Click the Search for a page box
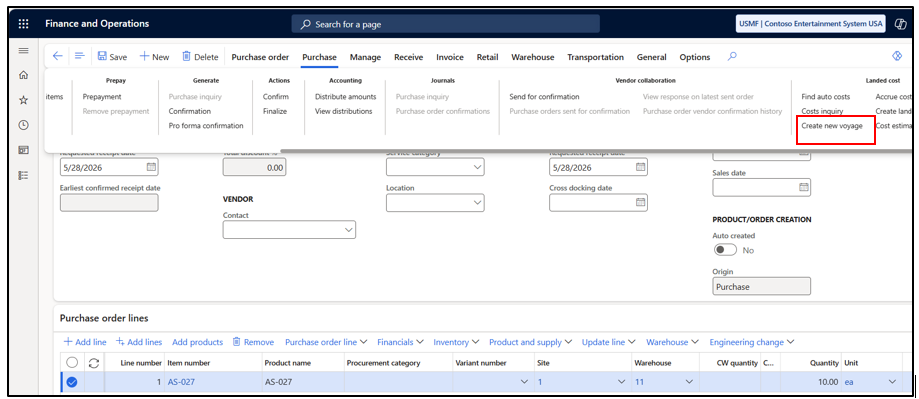 [x=445, y=24]
